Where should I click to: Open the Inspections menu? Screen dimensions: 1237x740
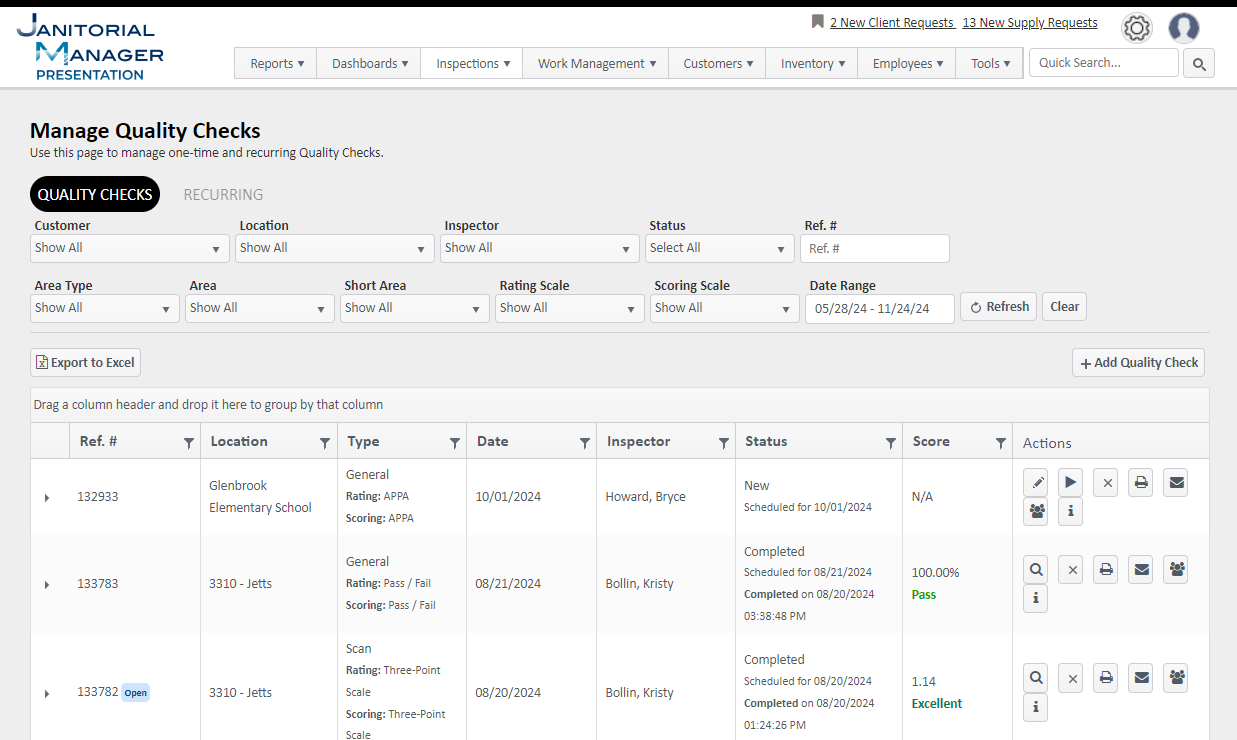click(x=472, y=64)
